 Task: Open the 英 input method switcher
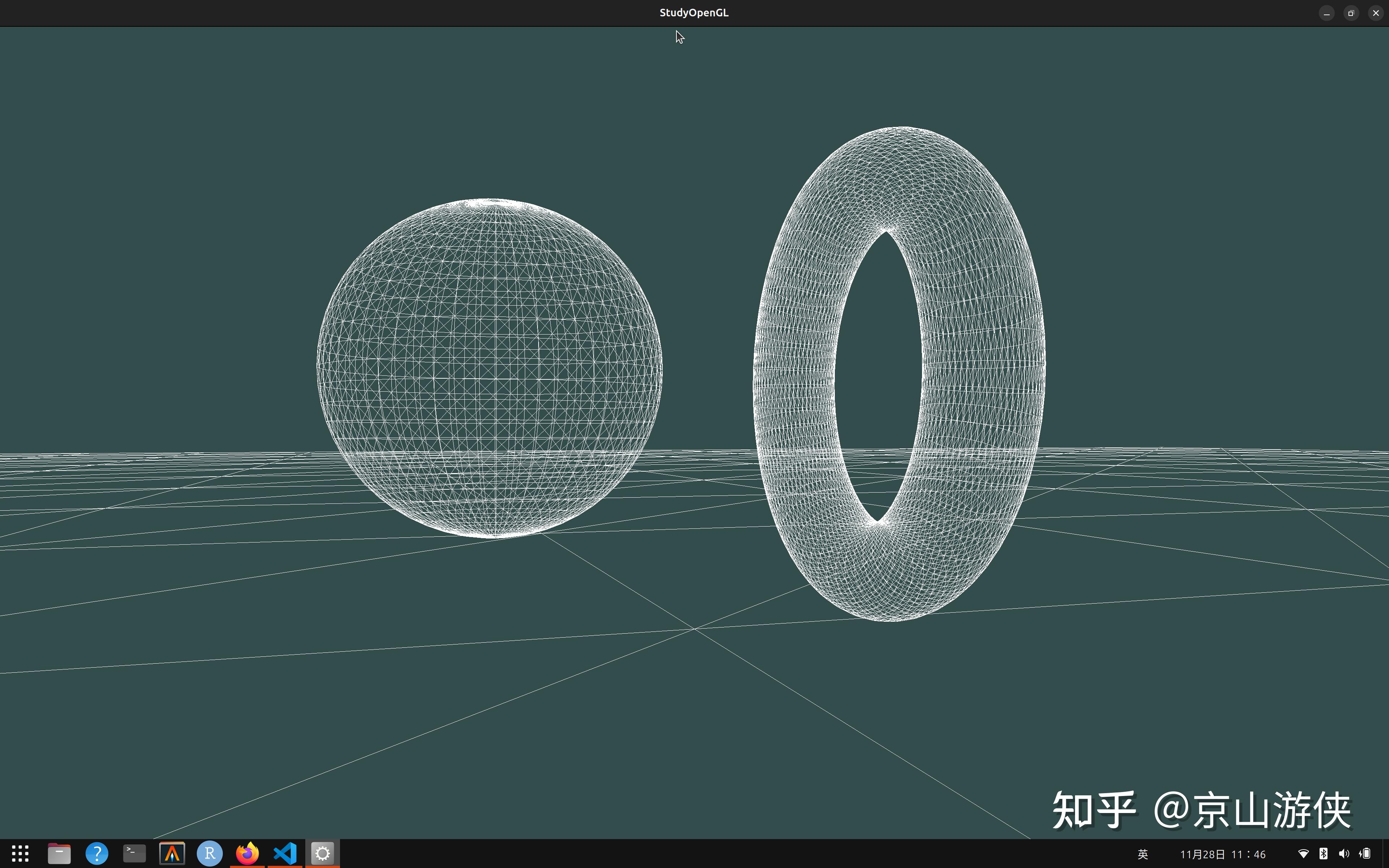[1142, 854]
